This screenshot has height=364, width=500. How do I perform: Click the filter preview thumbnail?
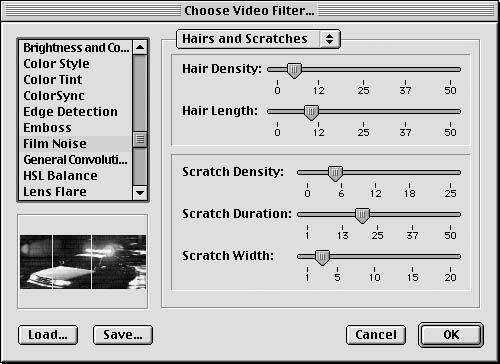tap(83, 262)
